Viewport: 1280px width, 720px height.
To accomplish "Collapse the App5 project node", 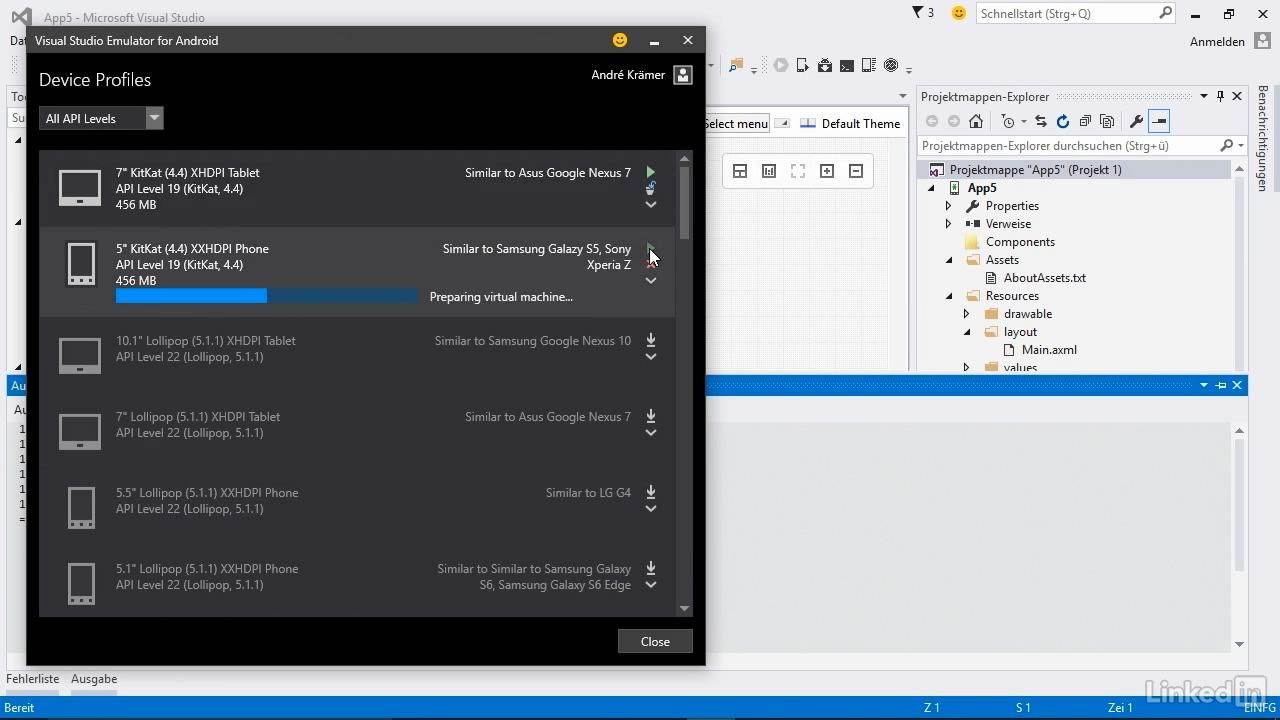I will [932, 188].
